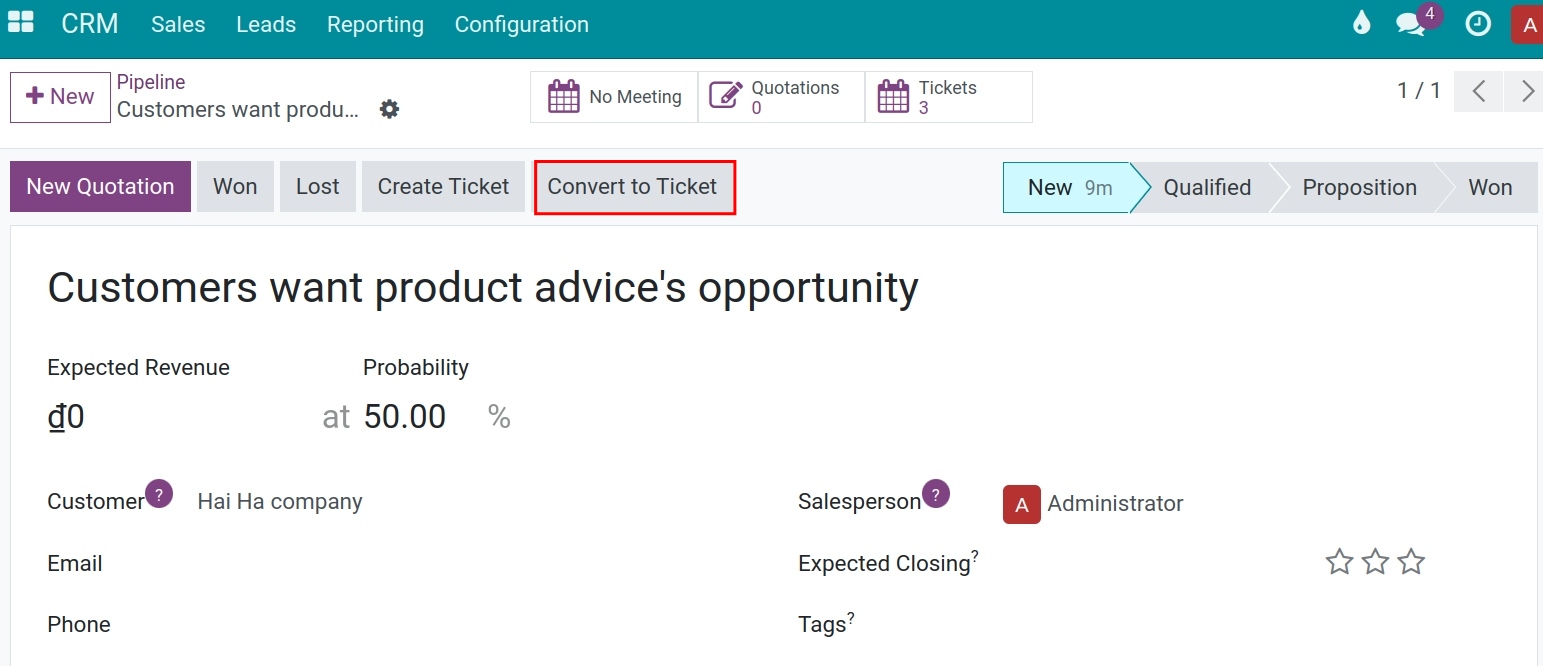1543x666 pixels.
Task: Open the apps grid menu icon
Action: [21, 23]
